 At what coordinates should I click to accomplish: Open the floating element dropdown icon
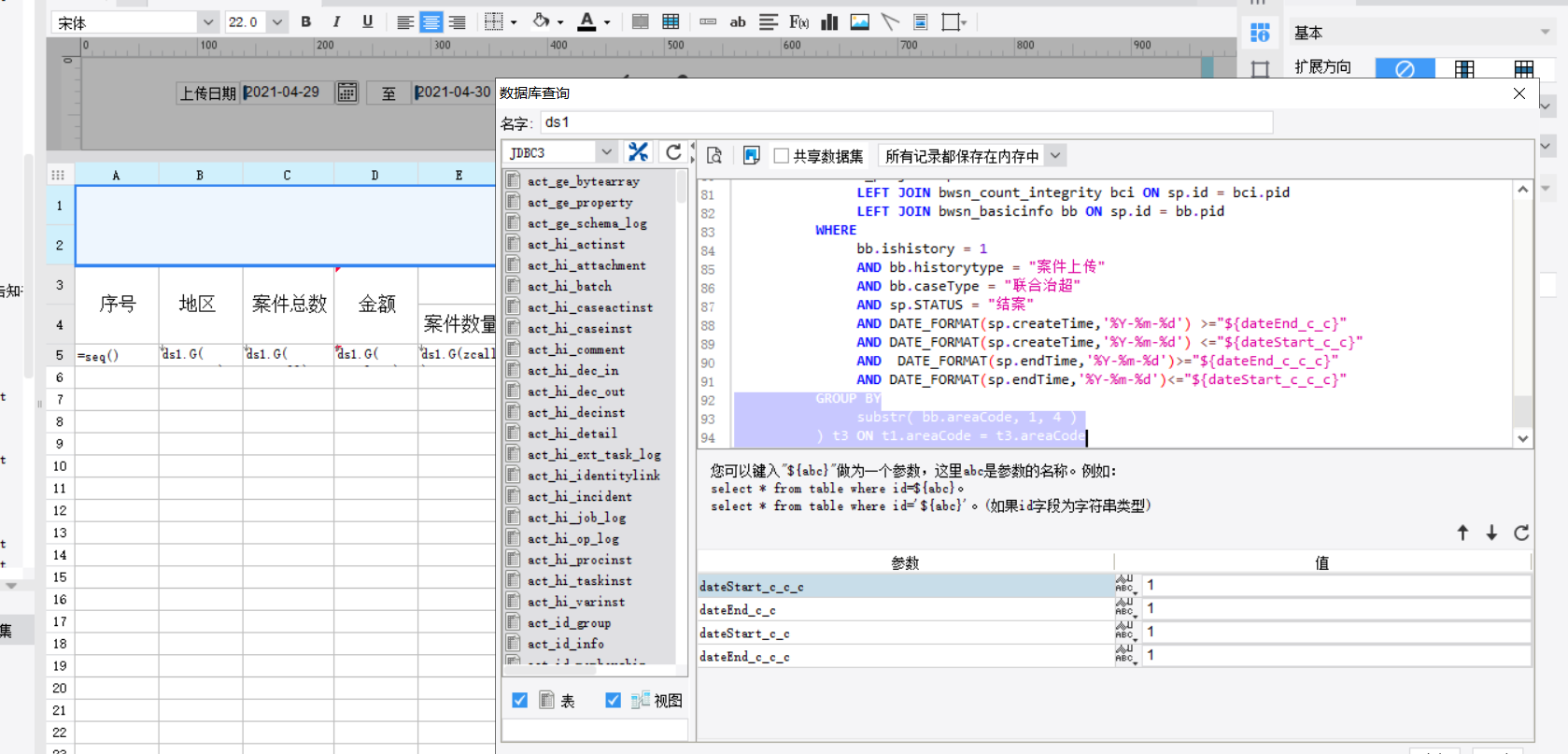coord(954,22)
